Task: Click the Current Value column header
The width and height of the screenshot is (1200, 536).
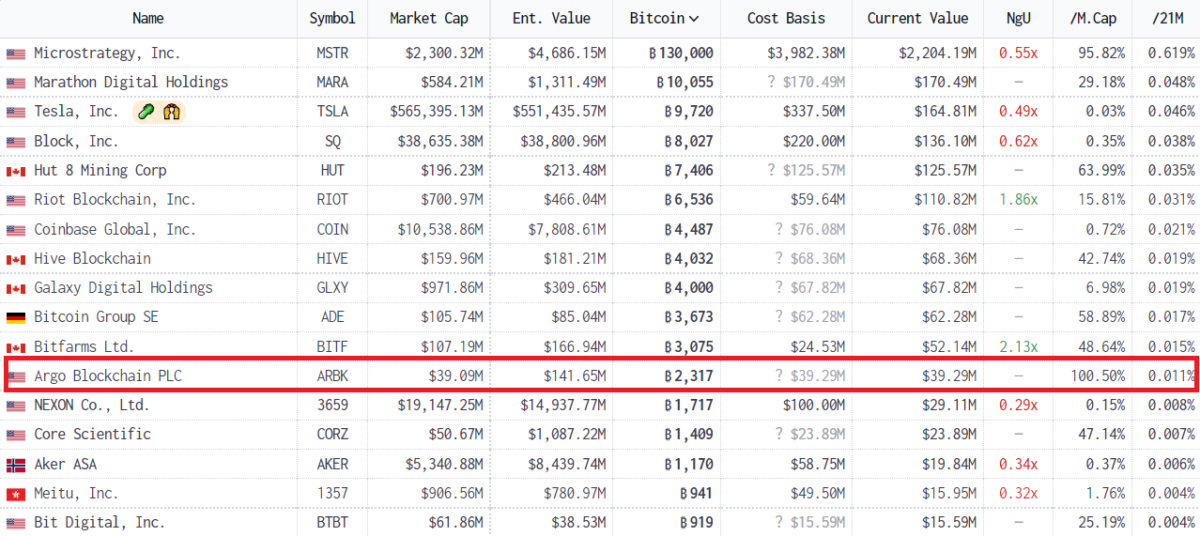Action: pos(917,18)
